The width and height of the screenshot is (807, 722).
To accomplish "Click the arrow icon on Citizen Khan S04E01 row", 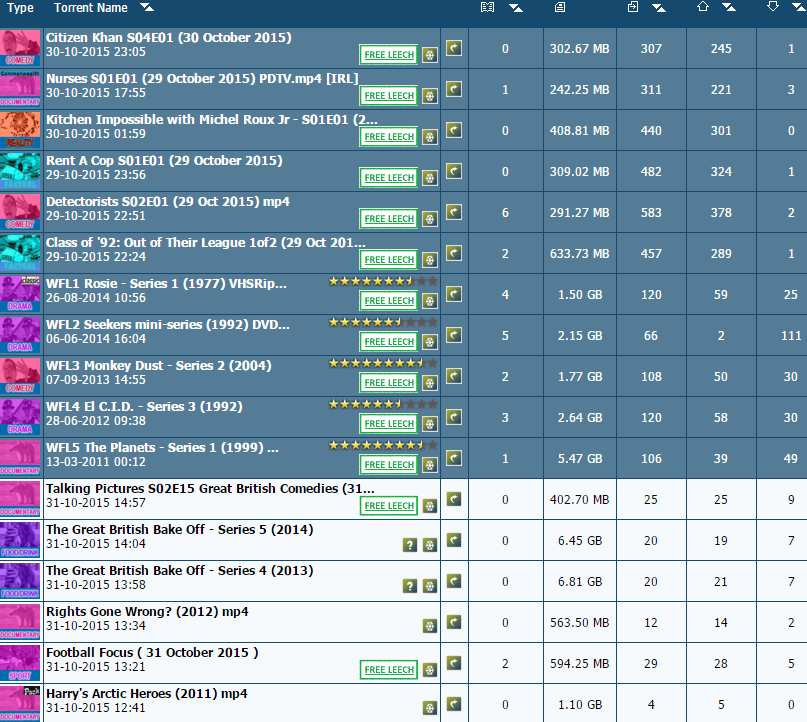I will click(453, 48).
